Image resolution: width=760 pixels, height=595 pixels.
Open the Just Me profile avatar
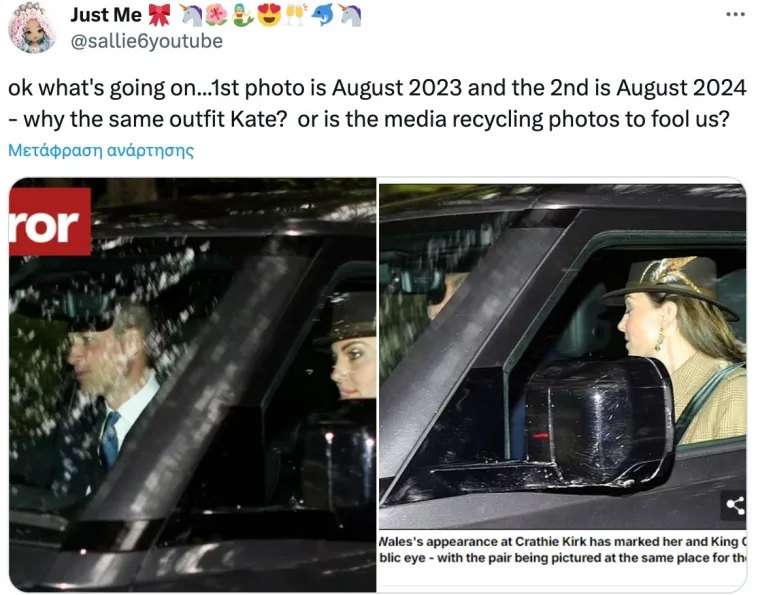coord(32,29)
